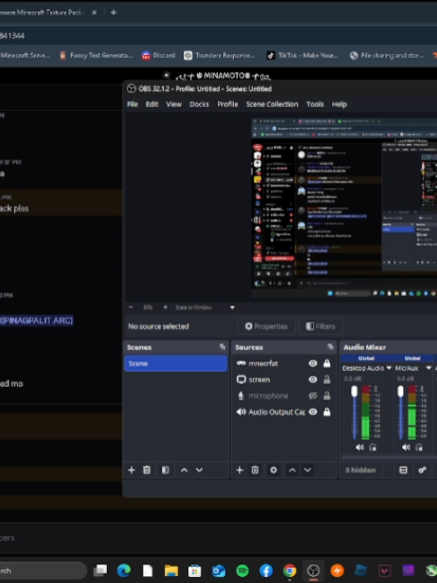The width and height of the screenshot is (437, 583).
Task: Open advanced audio properties icon
Action: 422,470
